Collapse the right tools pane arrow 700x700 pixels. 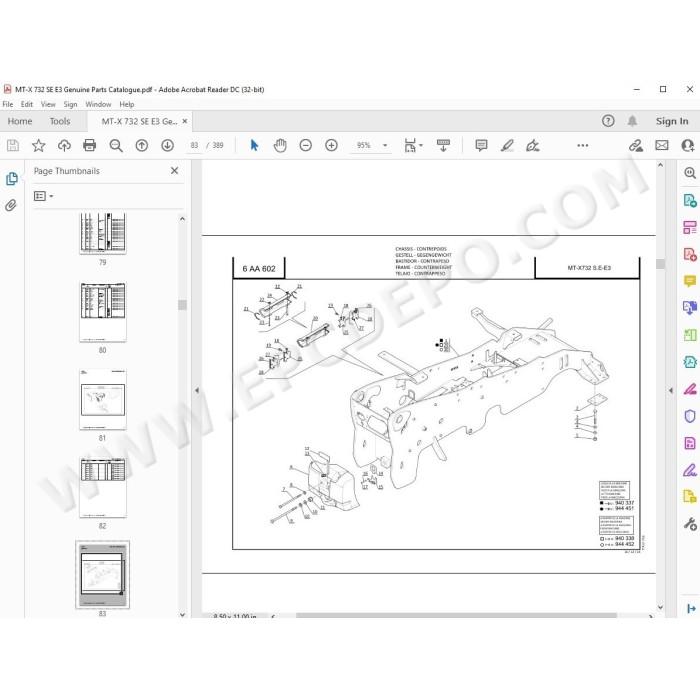671,390
